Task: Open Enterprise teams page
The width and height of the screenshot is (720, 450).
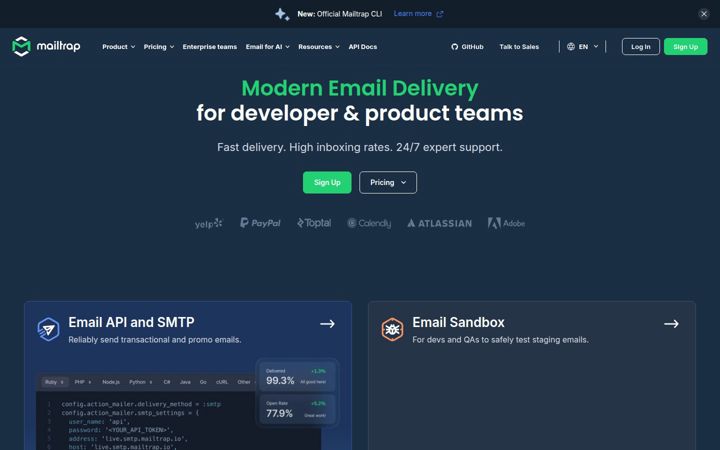Action: coord(210,47)
